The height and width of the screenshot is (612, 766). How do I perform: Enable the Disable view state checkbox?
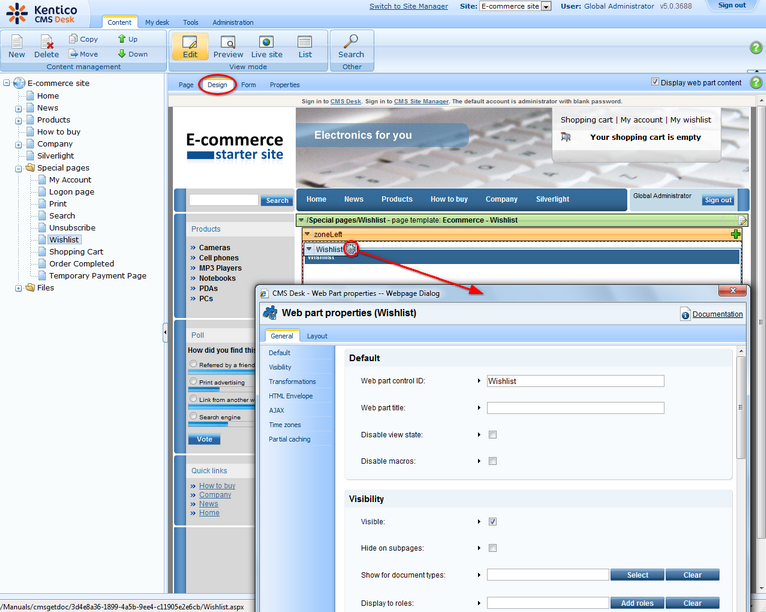tap(492, 435)
